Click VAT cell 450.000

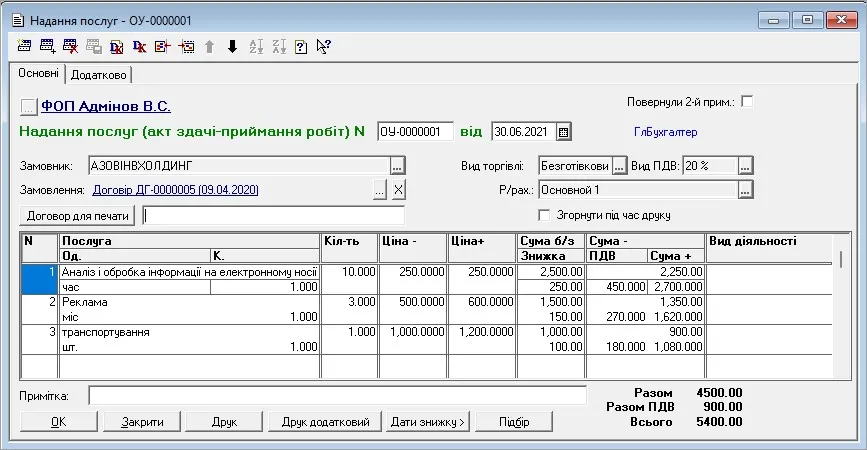617,287
